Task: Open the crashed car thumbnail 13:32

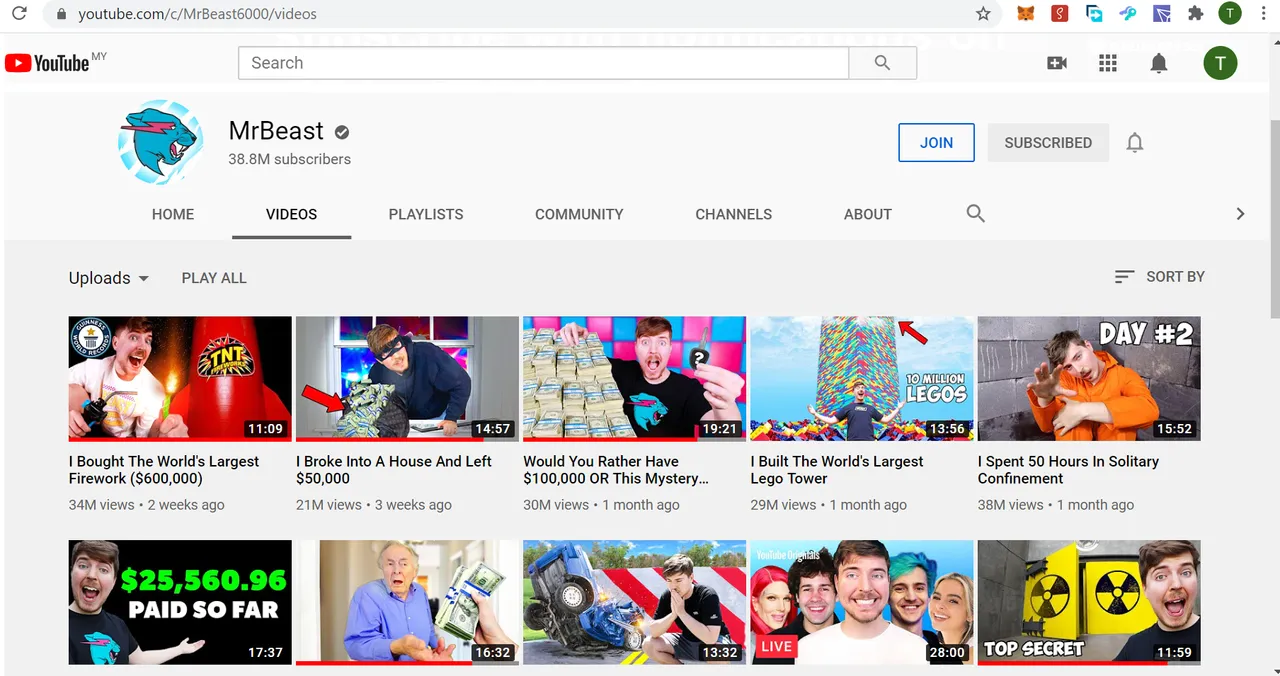Action: click(634, 602)
